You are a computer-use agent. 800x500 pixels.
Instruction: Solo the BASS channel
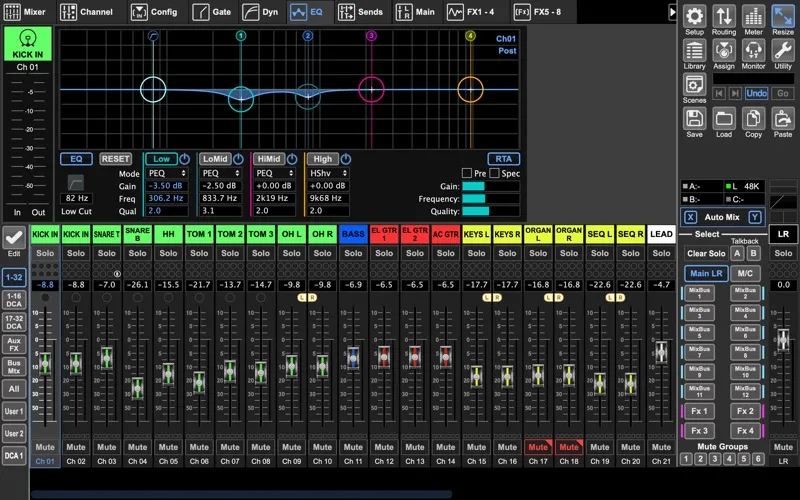pyautogui.click(x=353, y=253)
